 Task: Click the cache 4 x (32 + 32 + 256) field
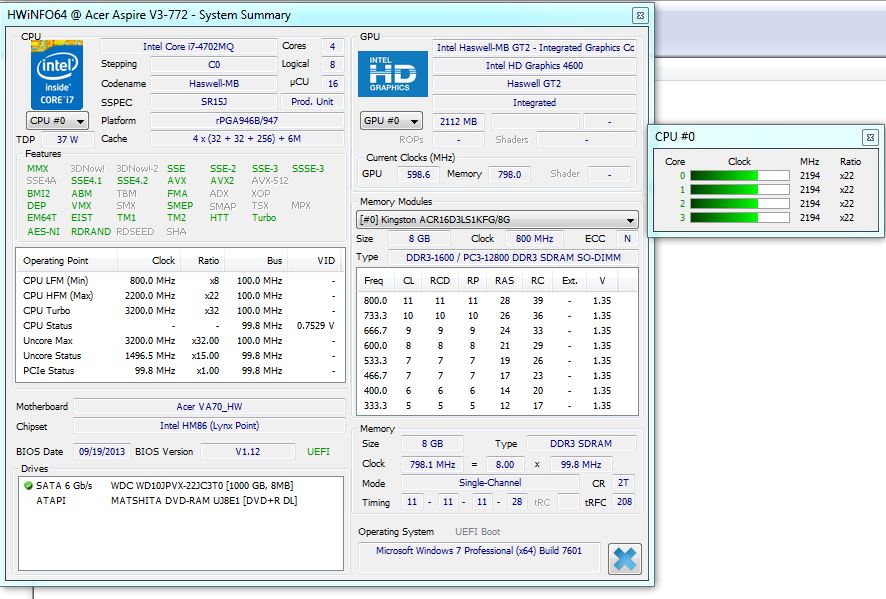(x=247, y=138)
